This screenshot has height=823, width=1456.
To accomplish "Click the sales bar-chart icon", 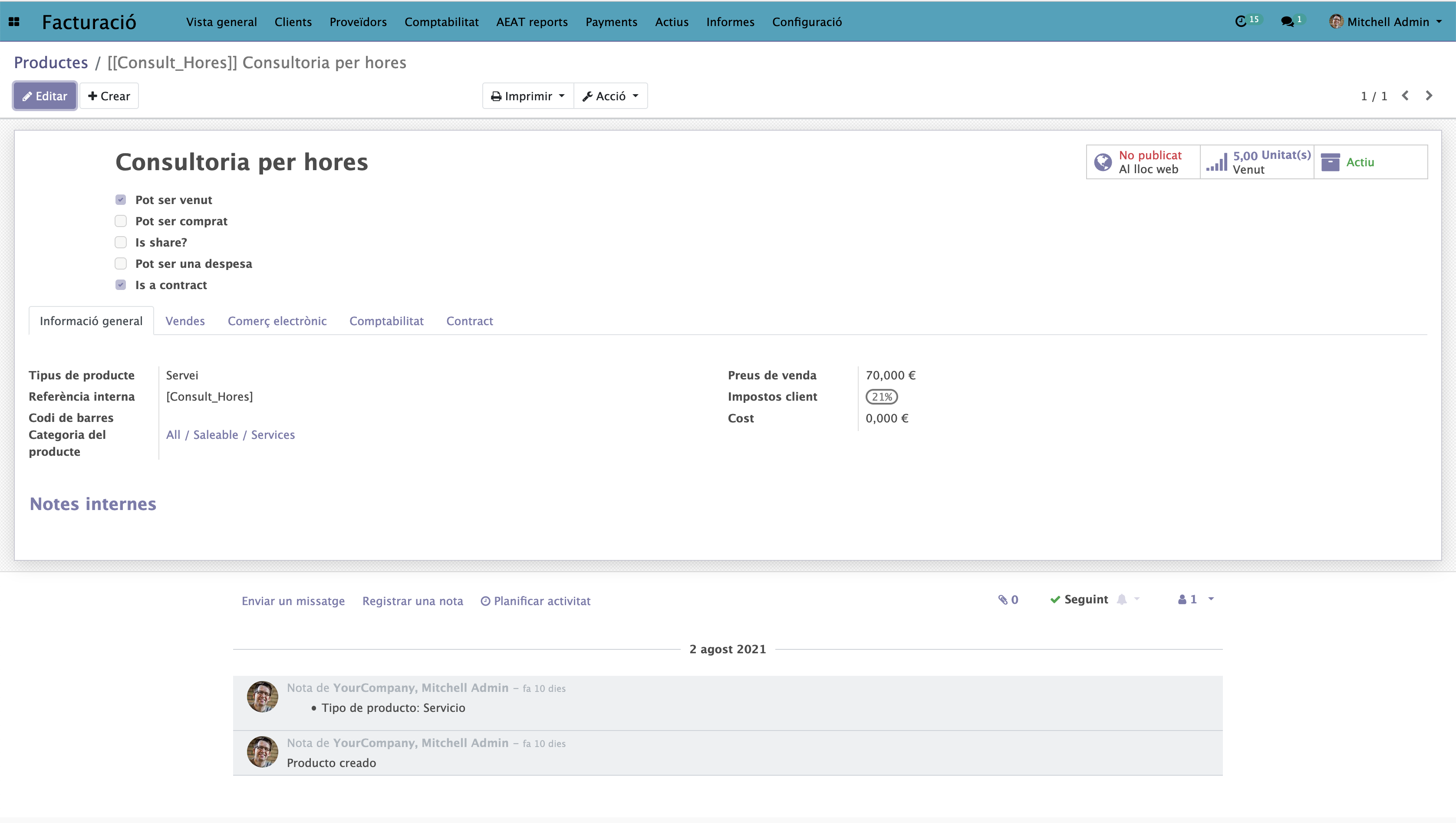I will point(1216,162).
